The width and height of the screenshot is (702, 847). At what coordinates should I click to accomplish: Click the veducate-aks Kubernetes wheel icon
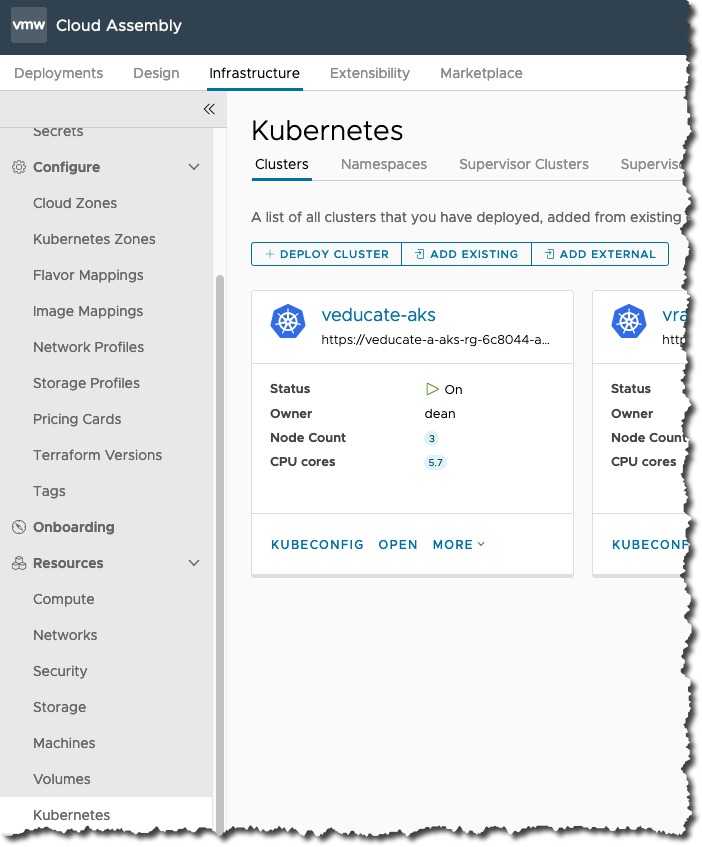coord(288,321)
